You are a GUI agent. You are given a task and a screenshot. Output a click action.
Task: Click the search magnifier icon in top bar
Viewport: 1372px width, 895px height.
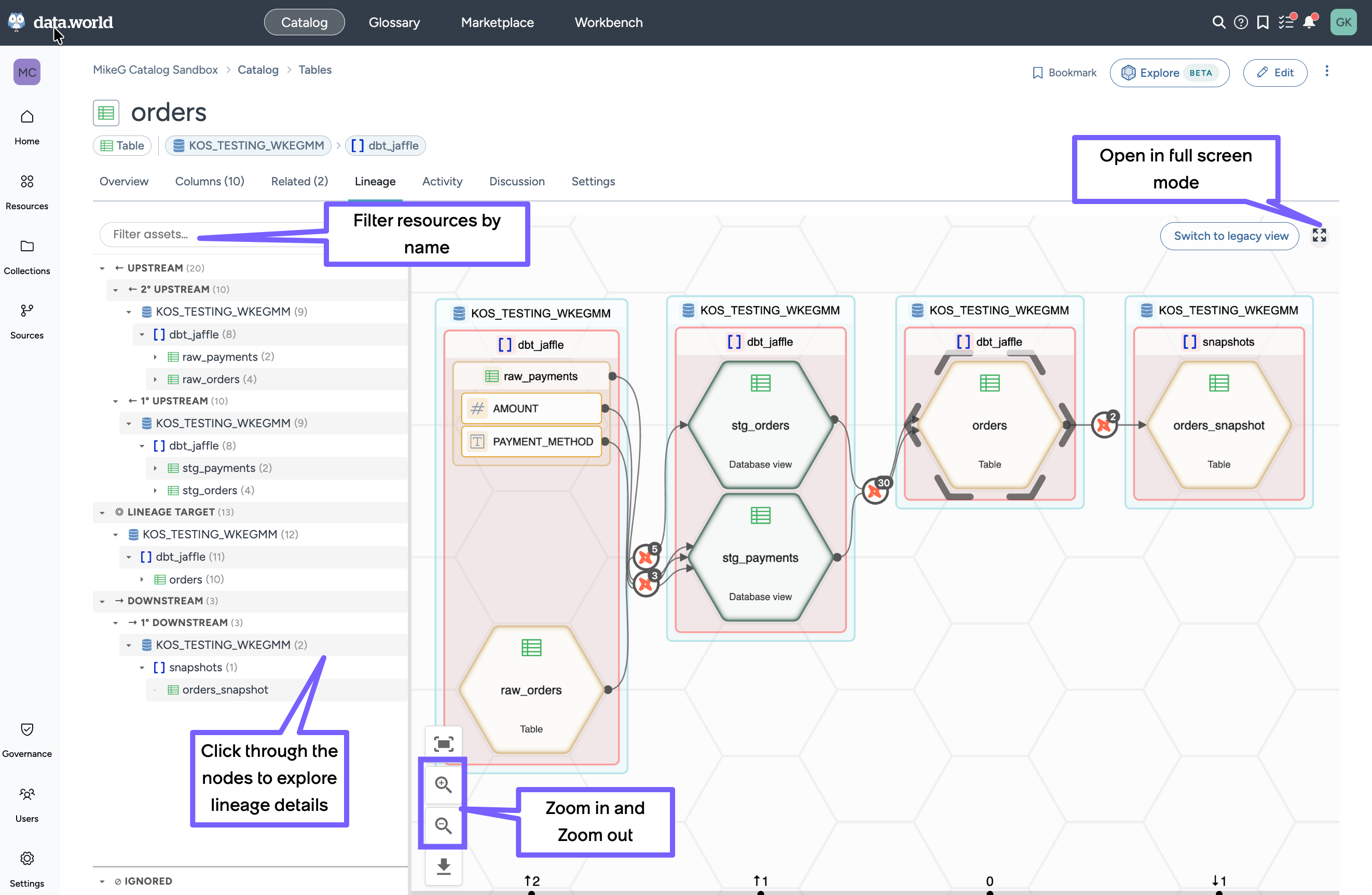coord(1218,22)
